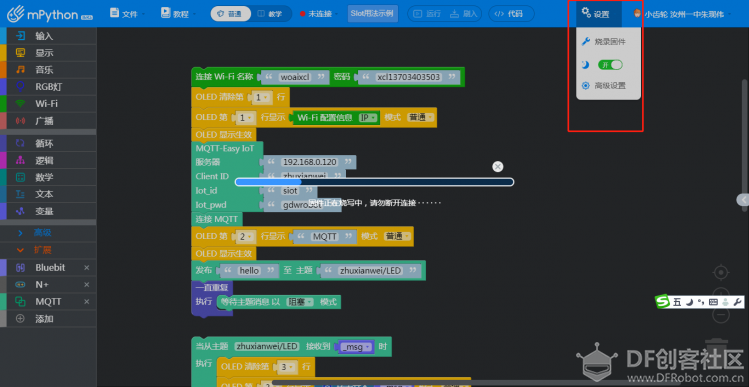The height and width of the screenshot is (387, 749).
Task: Switch to 教学 mode
Action: 270,14
